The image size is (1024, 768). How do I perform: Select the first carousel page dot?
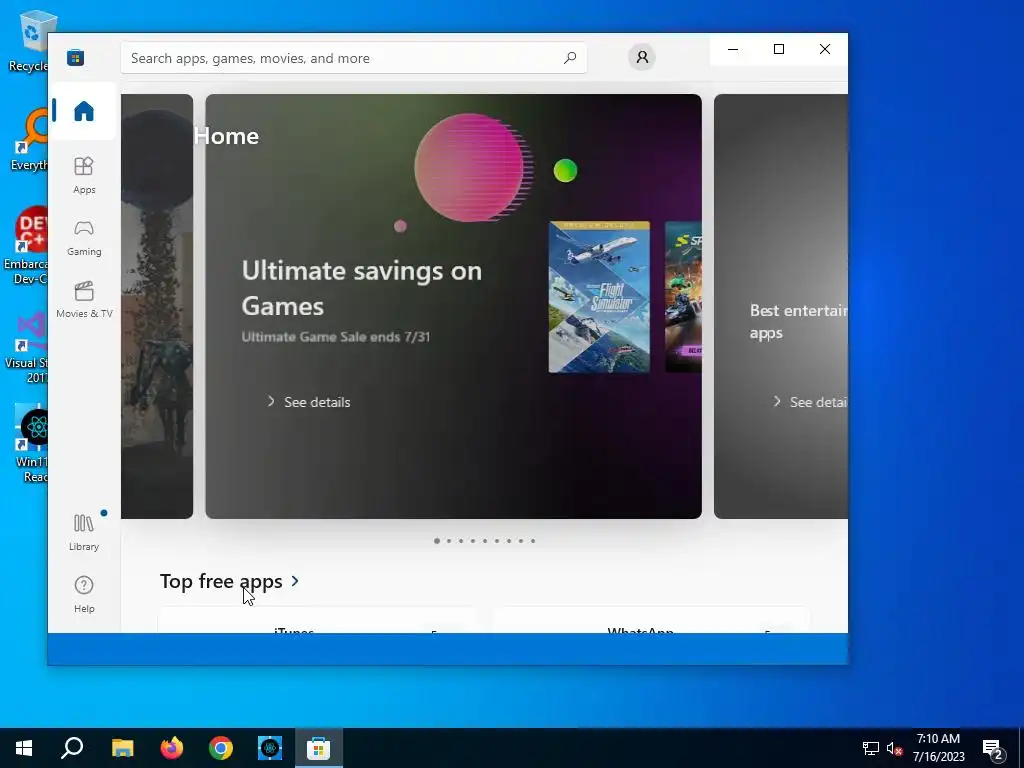pyautogui.click(x=437, y=541)
